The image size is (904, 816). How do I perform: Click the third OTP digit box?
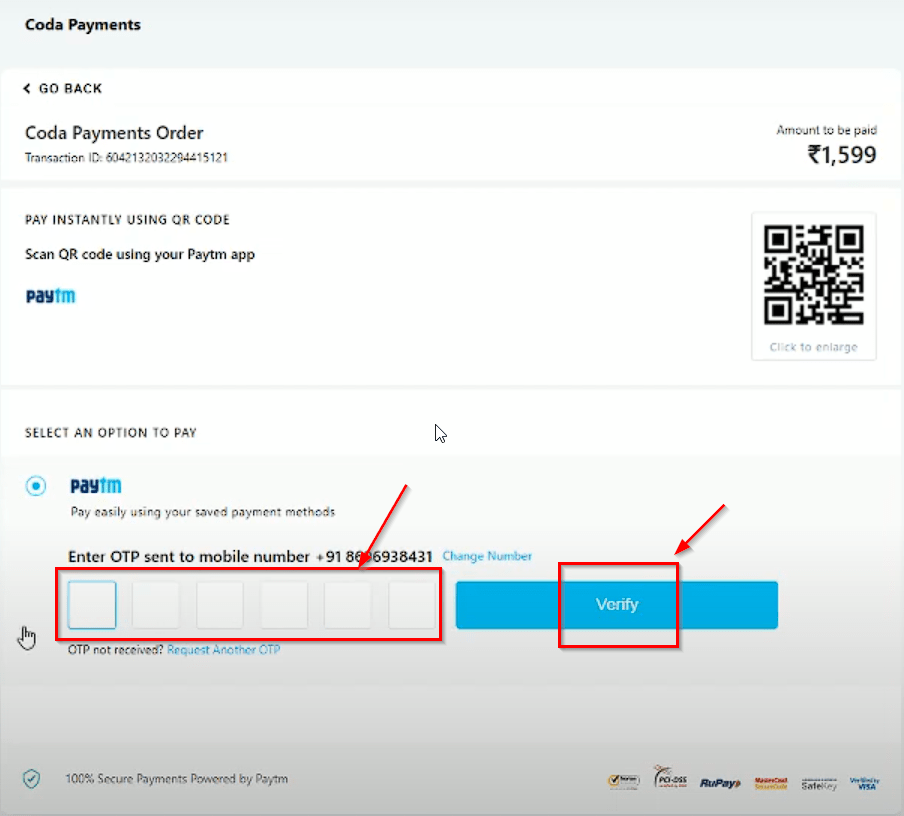(220, 605)
